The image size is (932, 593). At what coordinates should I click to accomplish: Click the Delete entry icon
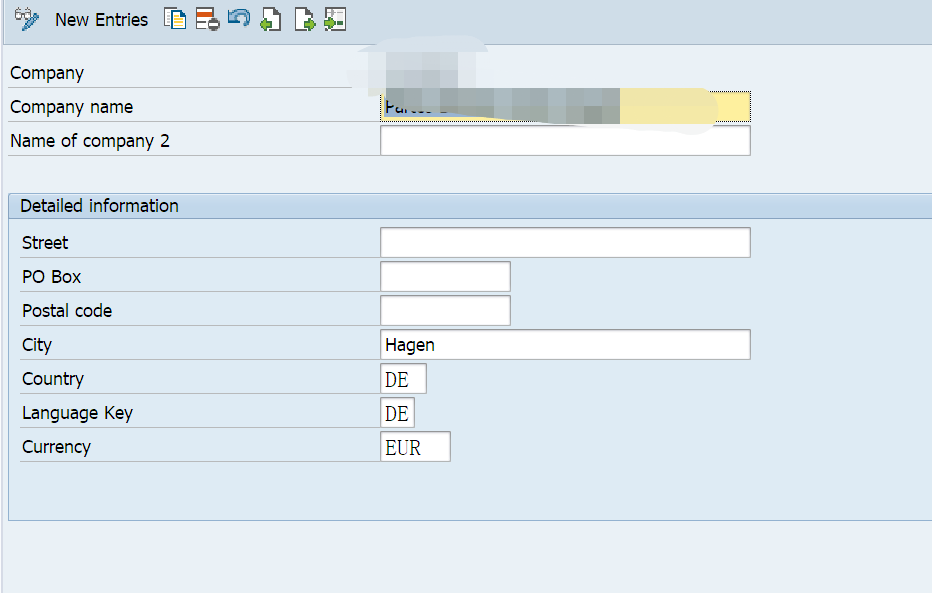[x=207, y=19]
